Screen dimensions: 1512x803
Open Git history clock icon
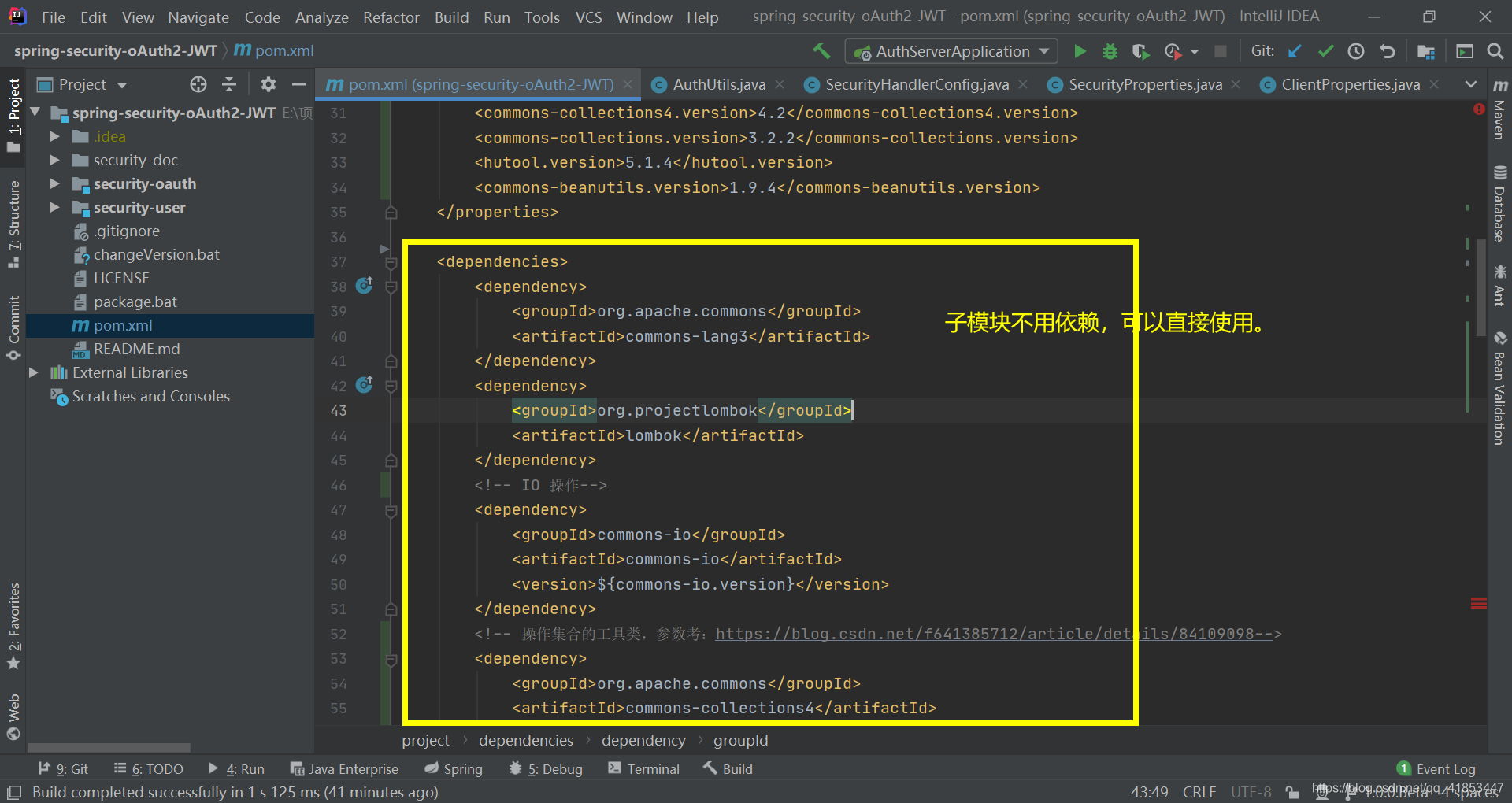coord(1356,51)
